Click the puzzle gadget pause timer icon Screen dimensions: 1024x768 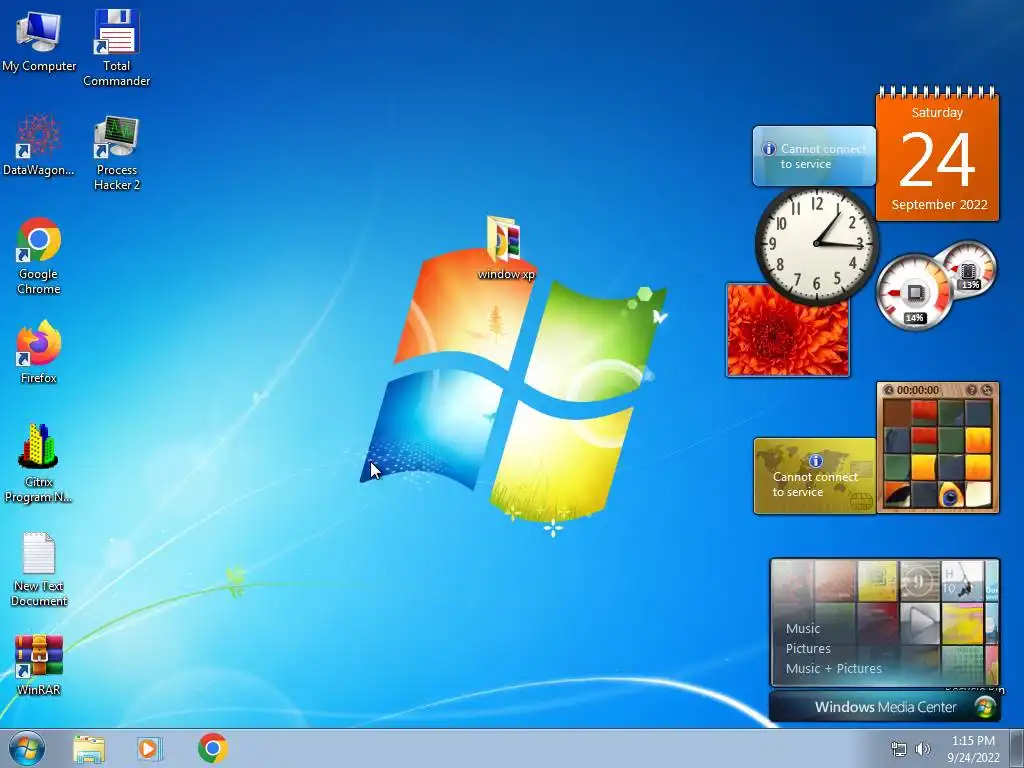(889, 390)
